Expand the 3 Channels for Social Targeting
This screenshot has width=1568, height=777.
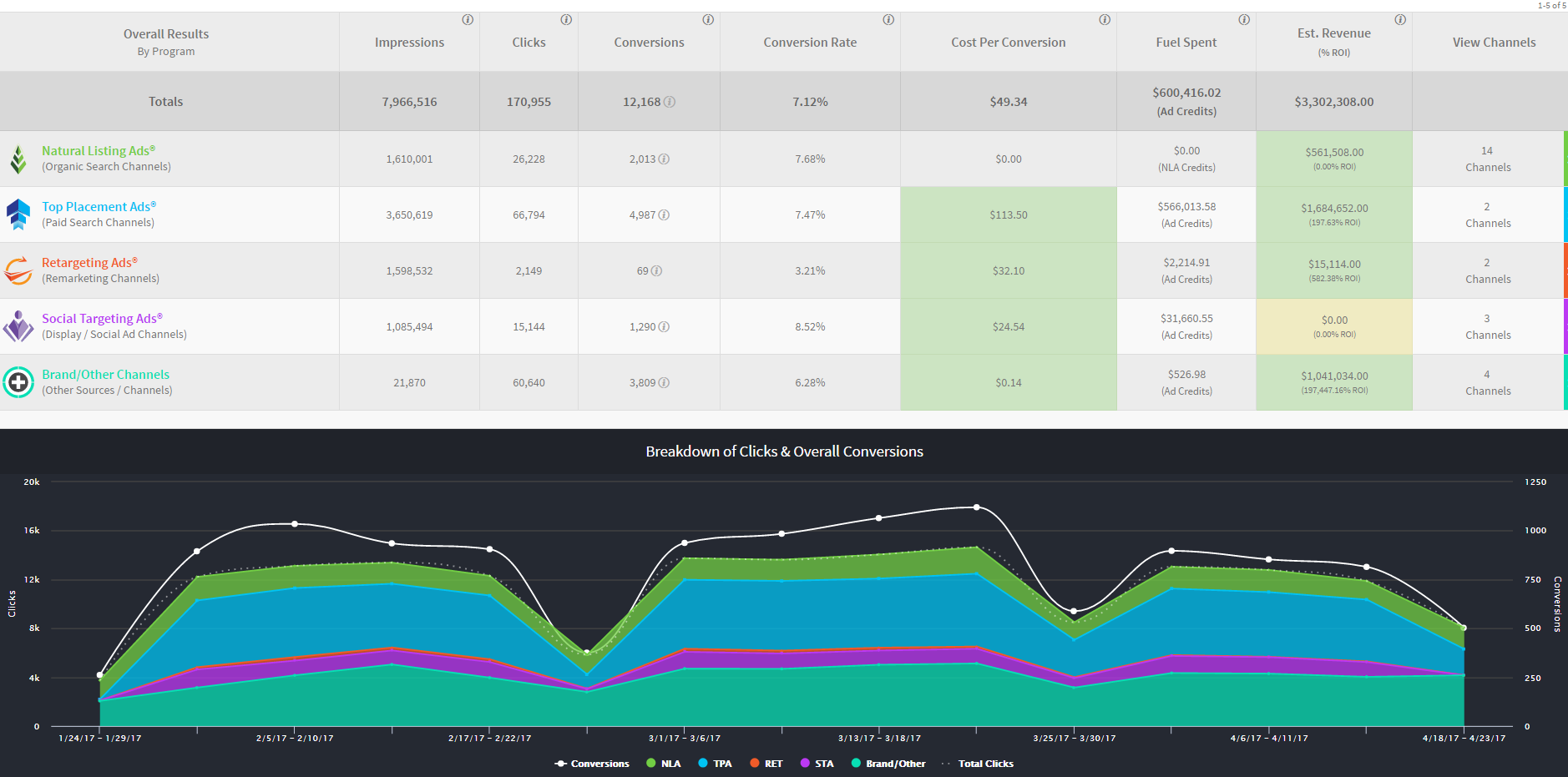pyautogui.click(x=1488, y=326)
